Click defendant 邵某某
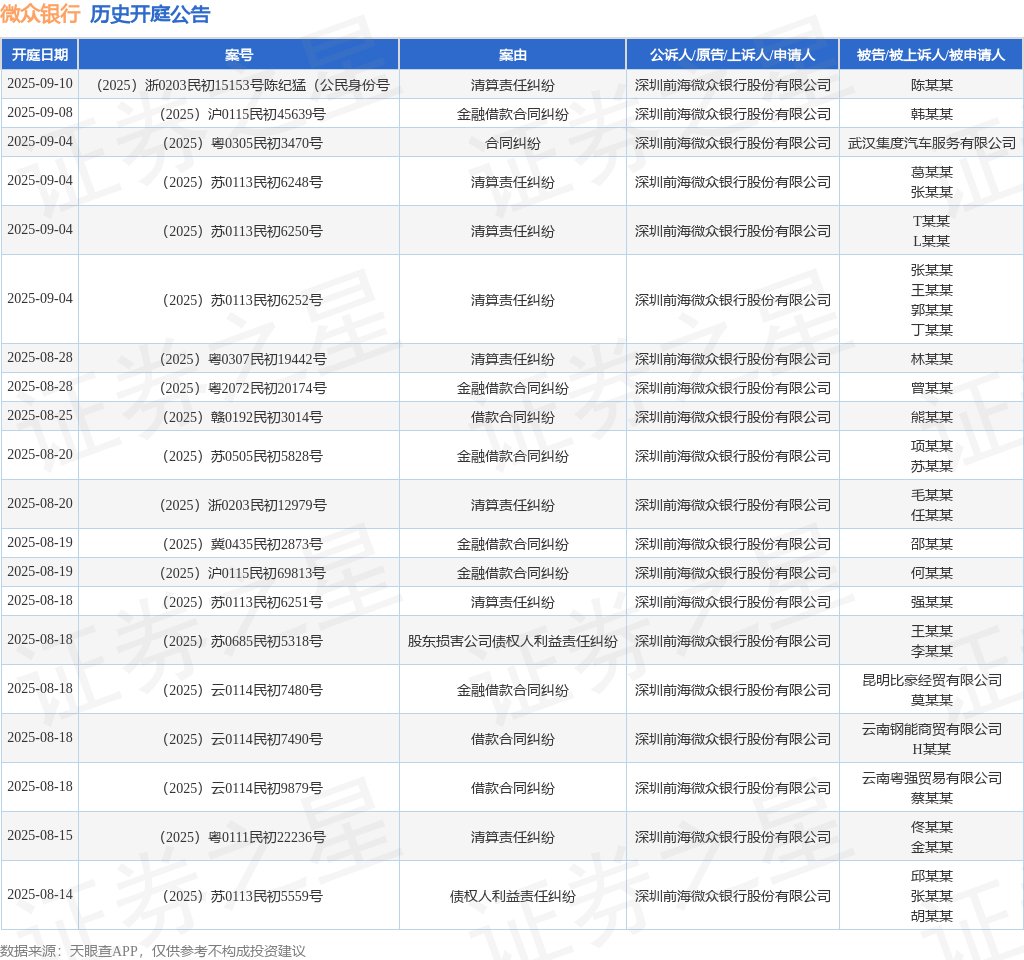The image size is (1024, 960). point(932,544)
